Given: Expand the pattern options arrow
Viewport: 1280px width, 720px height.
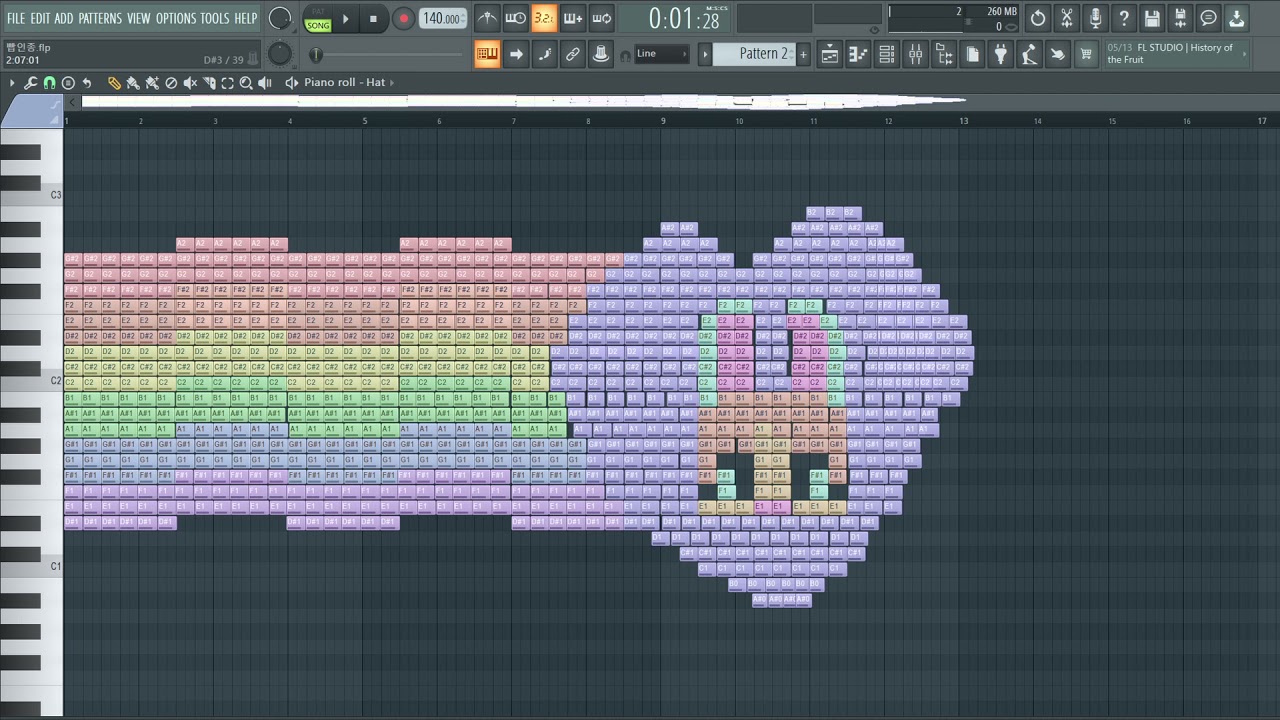Looking at the screenshot, I should [705, 54].
